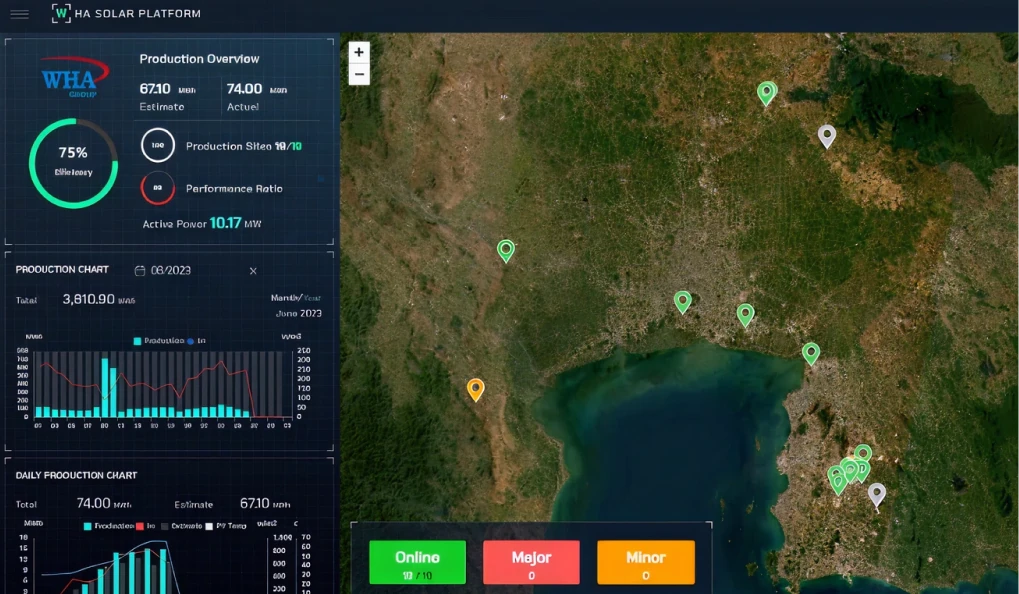Select the gray pin in upper-right map
Screen dimensions: 1019x594
pos(826,135)
